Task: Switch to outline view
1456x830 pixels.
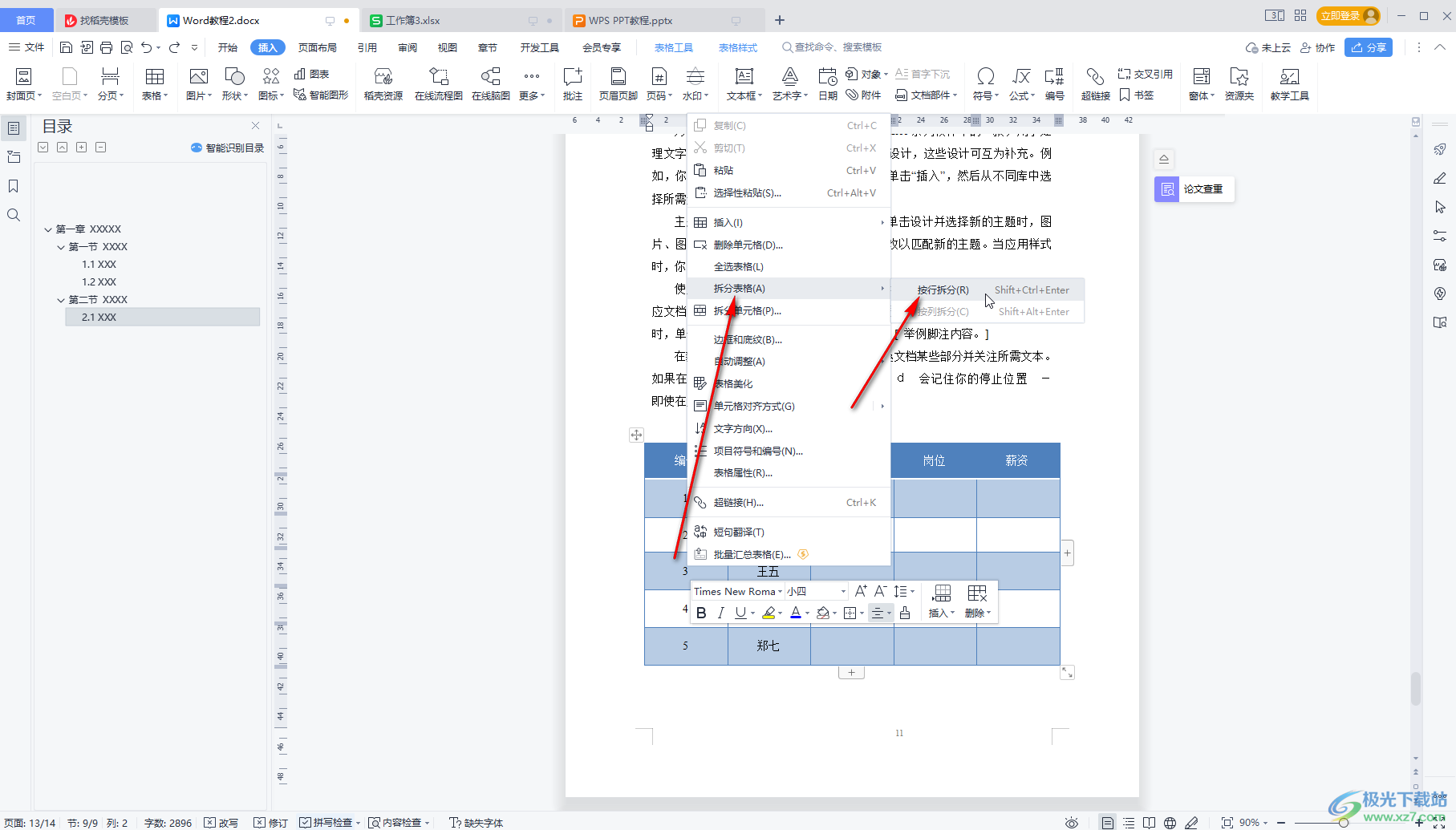Action: pos(1129,823)
